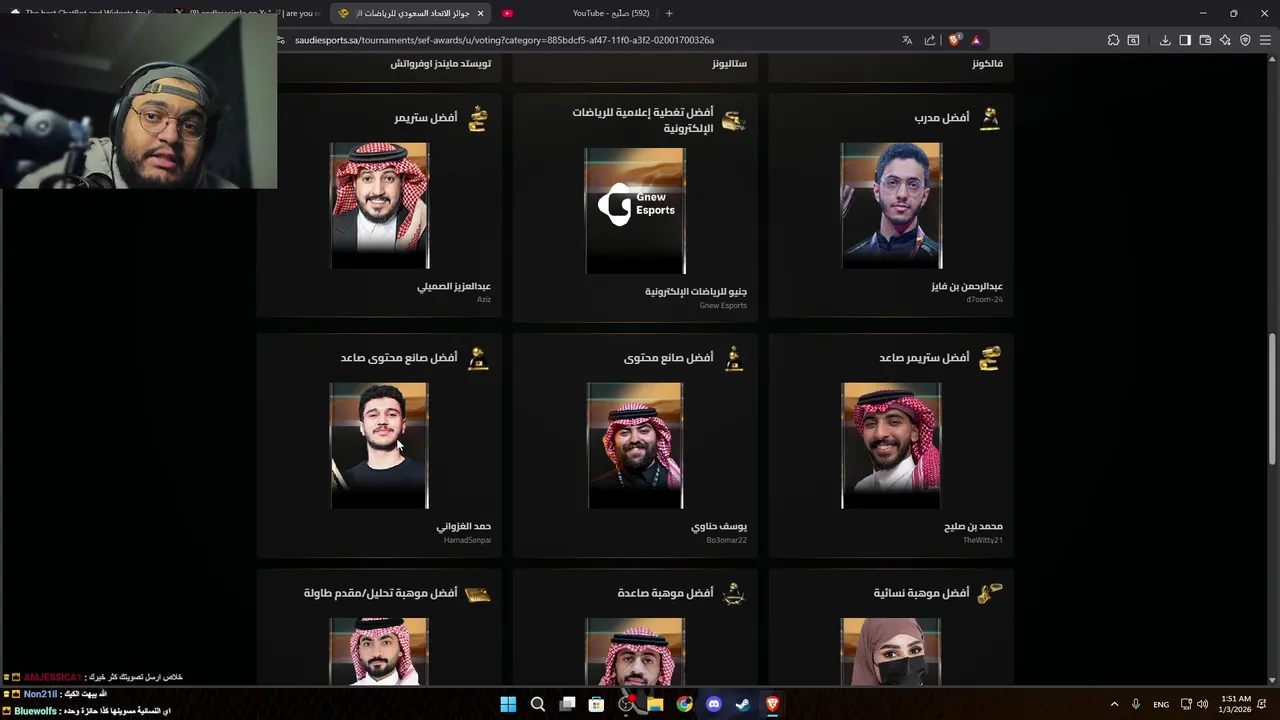Click award icon beside أفضل مدرب
Viewport: 1280px width, 720px height.
click(990, 119)
